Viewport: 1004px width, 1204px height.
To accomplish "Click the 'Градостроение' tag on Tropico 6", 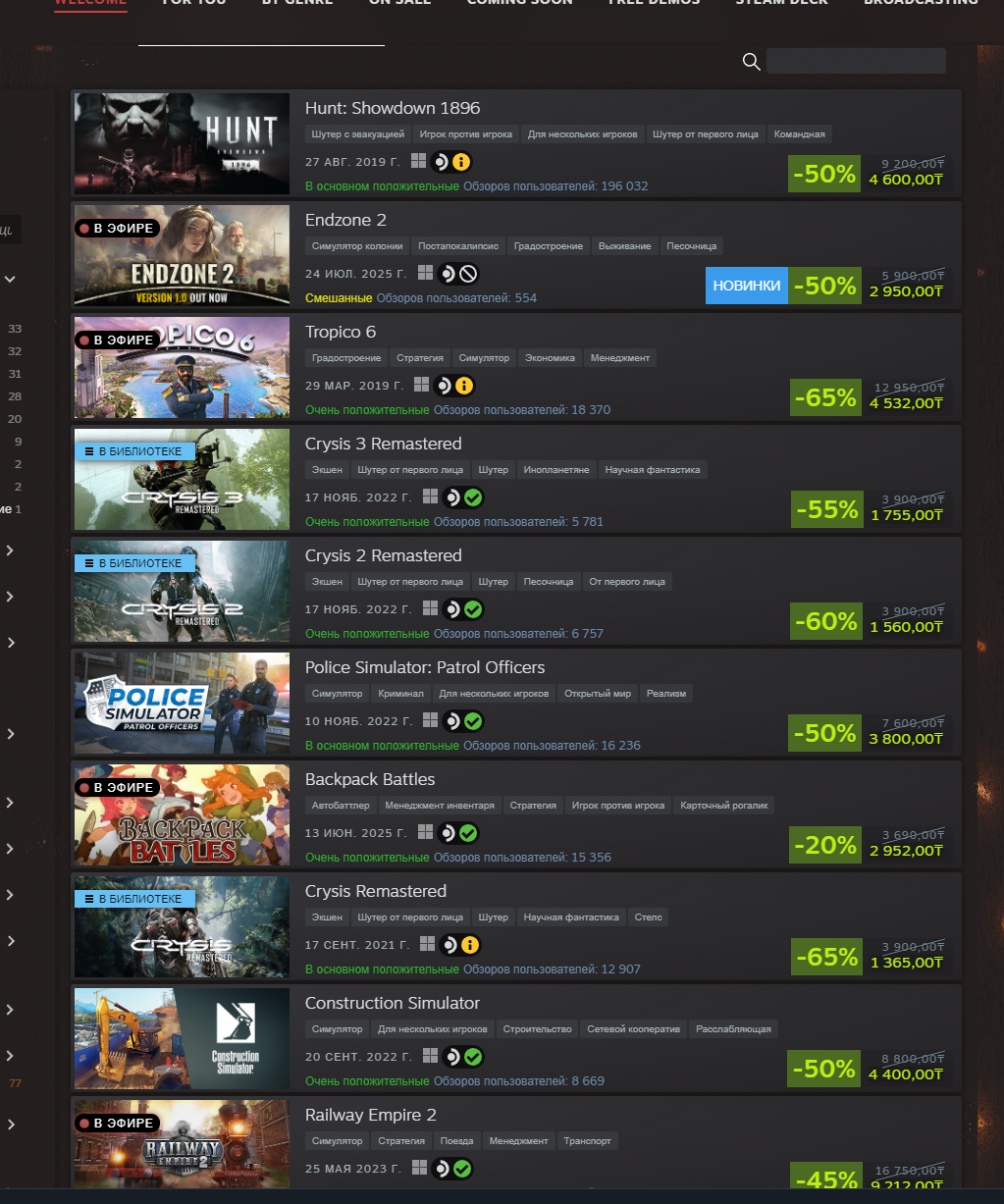I will point(346,358).
